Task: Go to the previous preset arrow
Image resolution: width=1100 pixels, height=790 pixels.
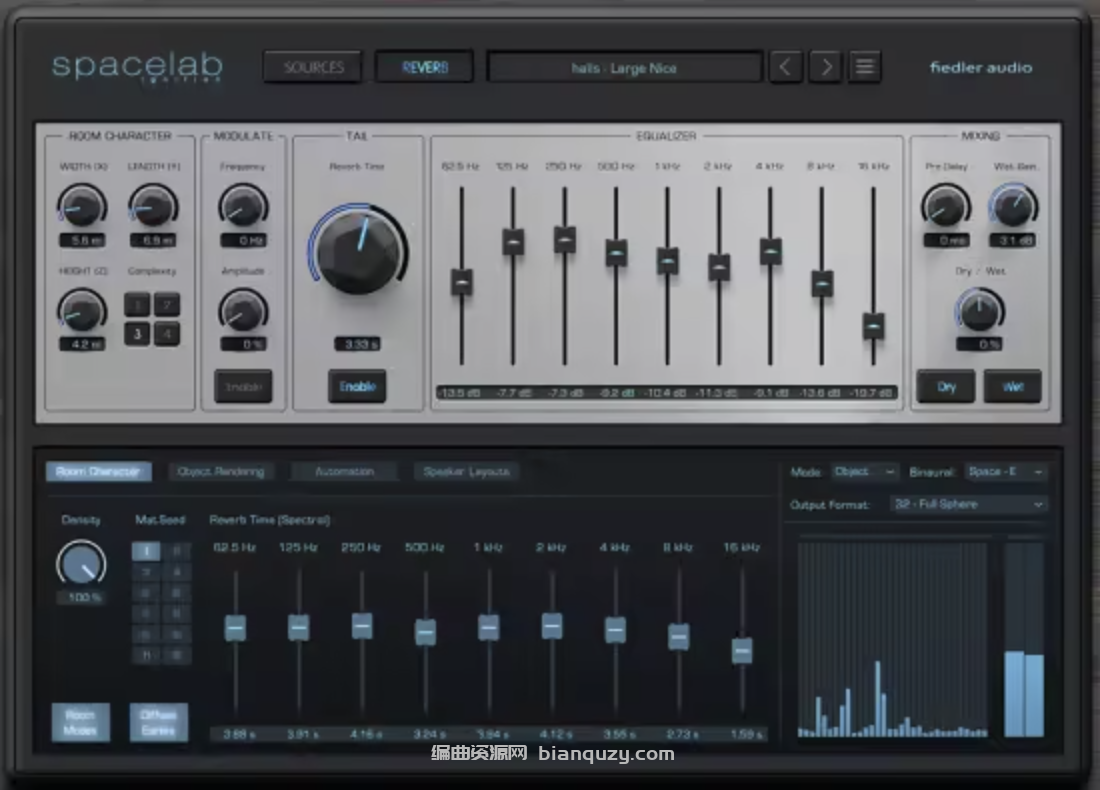Action: point(786,67)
